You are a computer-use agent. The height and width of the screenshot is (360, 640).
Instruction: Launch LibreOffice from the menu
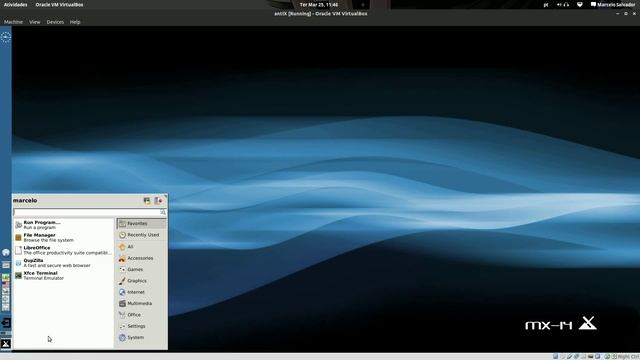pos(64,250)
